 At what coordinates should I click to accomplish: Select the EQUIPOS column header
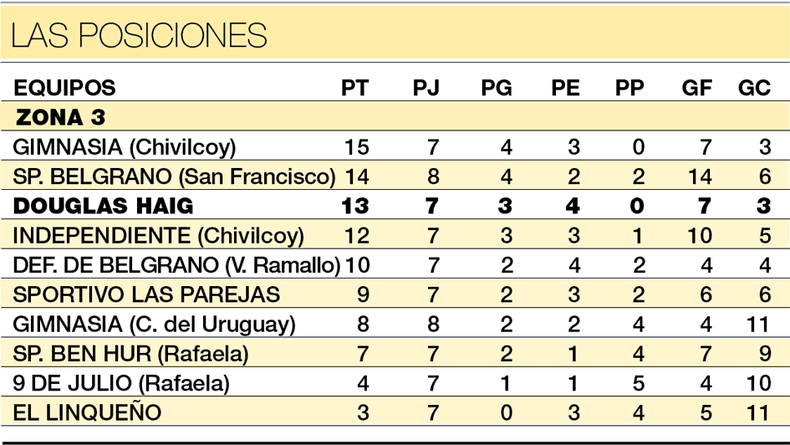[64, 88]
